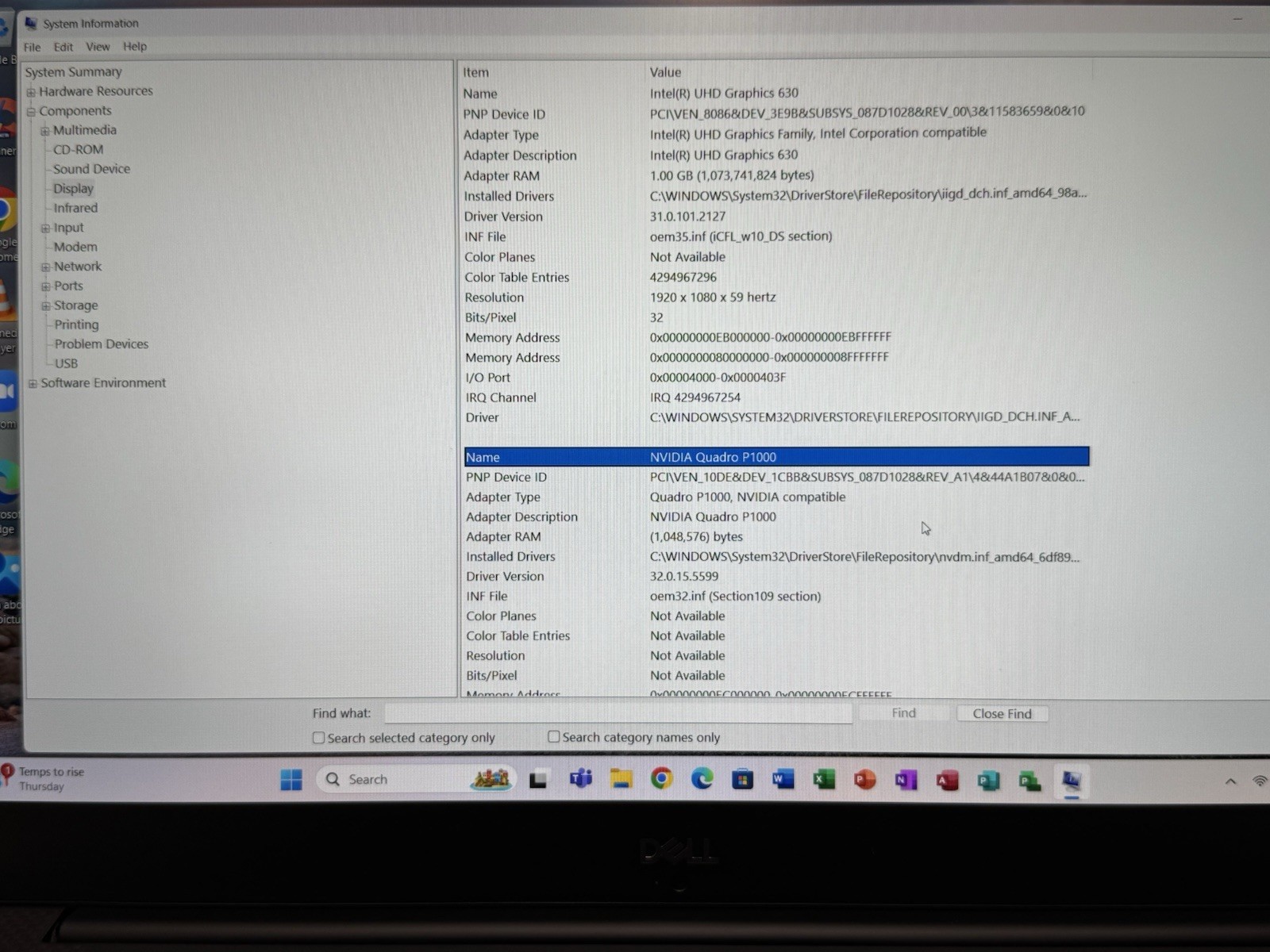1270x952 pixels.
Task: Expand the Multimedia node
Action: click(x=45, y=131)
